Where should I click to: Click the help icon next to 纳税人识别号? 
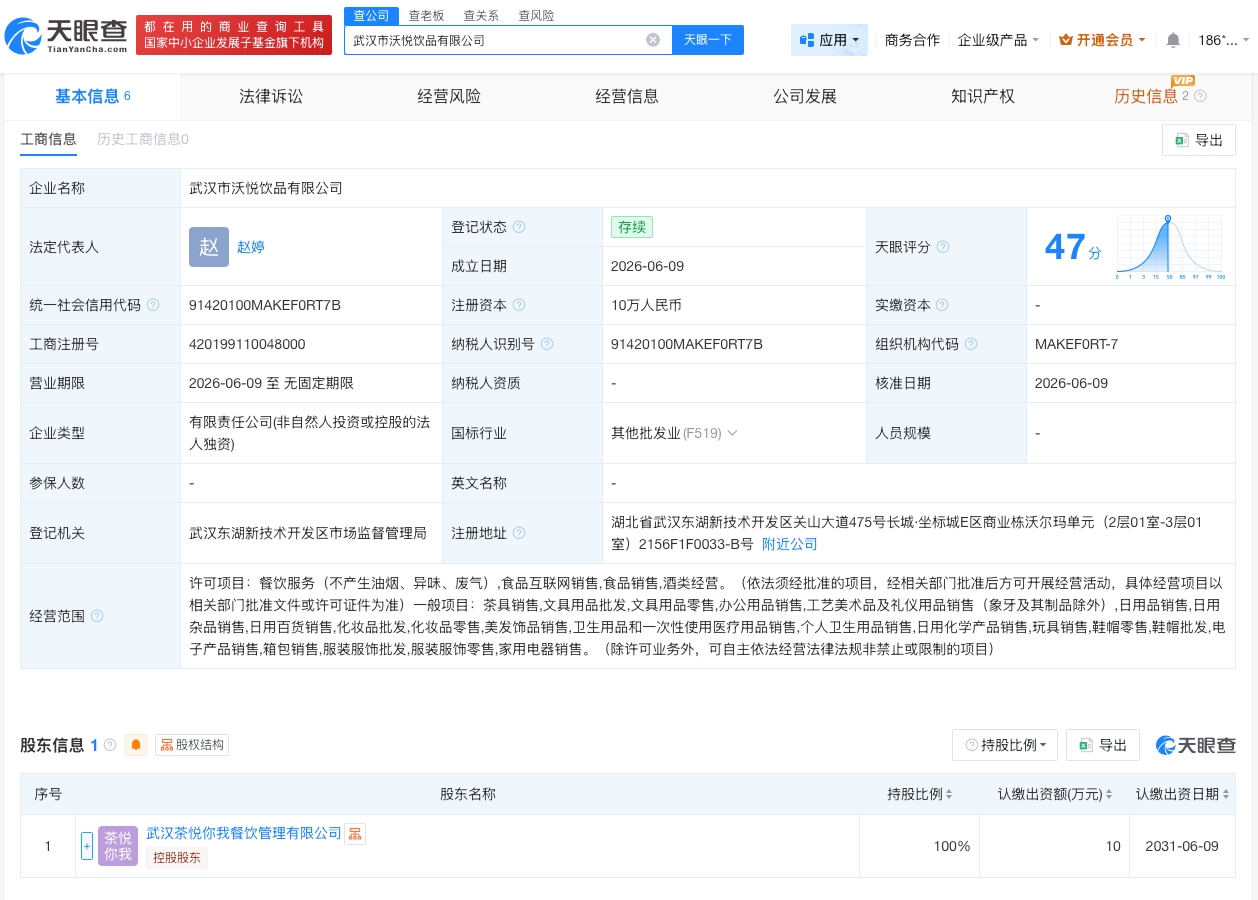[547, 344]
